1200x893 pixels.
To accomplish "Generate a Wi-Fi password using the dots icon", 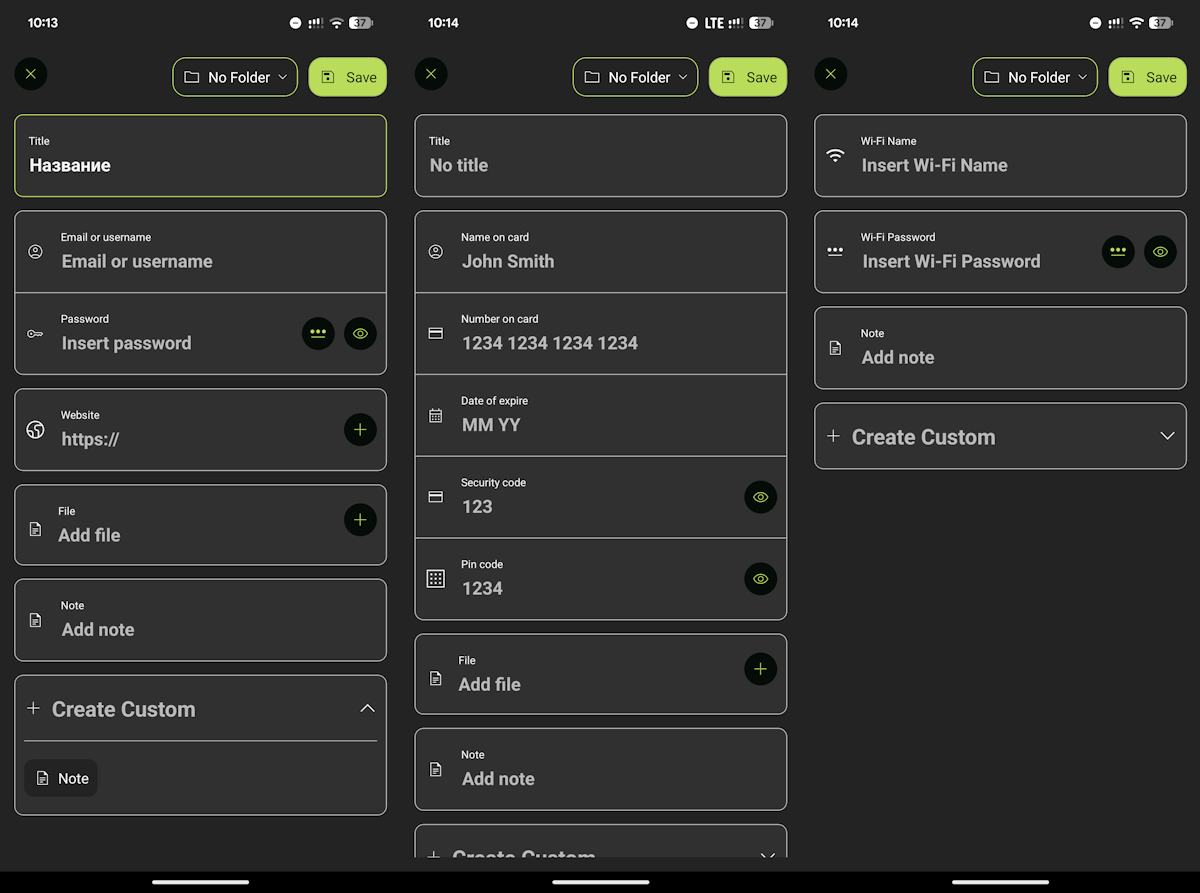I will coord(1118,252).
